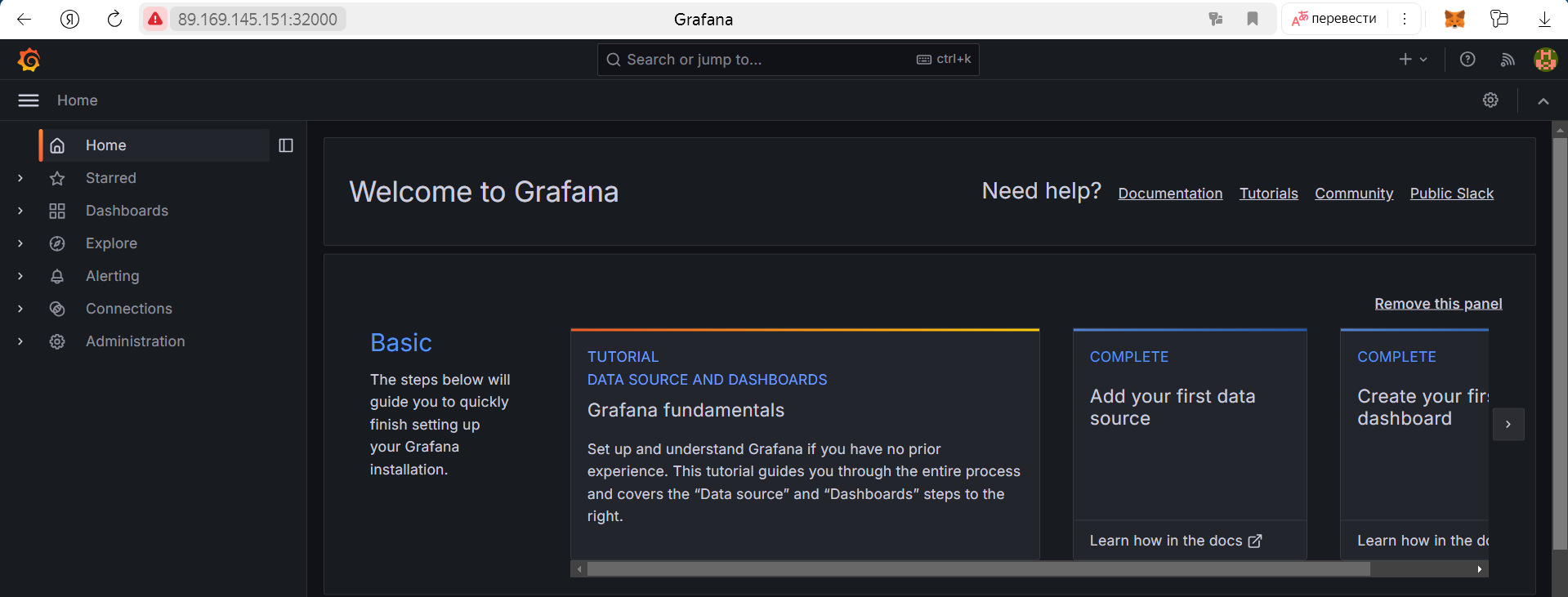Open the user profile avatar
Image resolution: width=1568 pixels, height=597 pixels.
[1545, 60]
